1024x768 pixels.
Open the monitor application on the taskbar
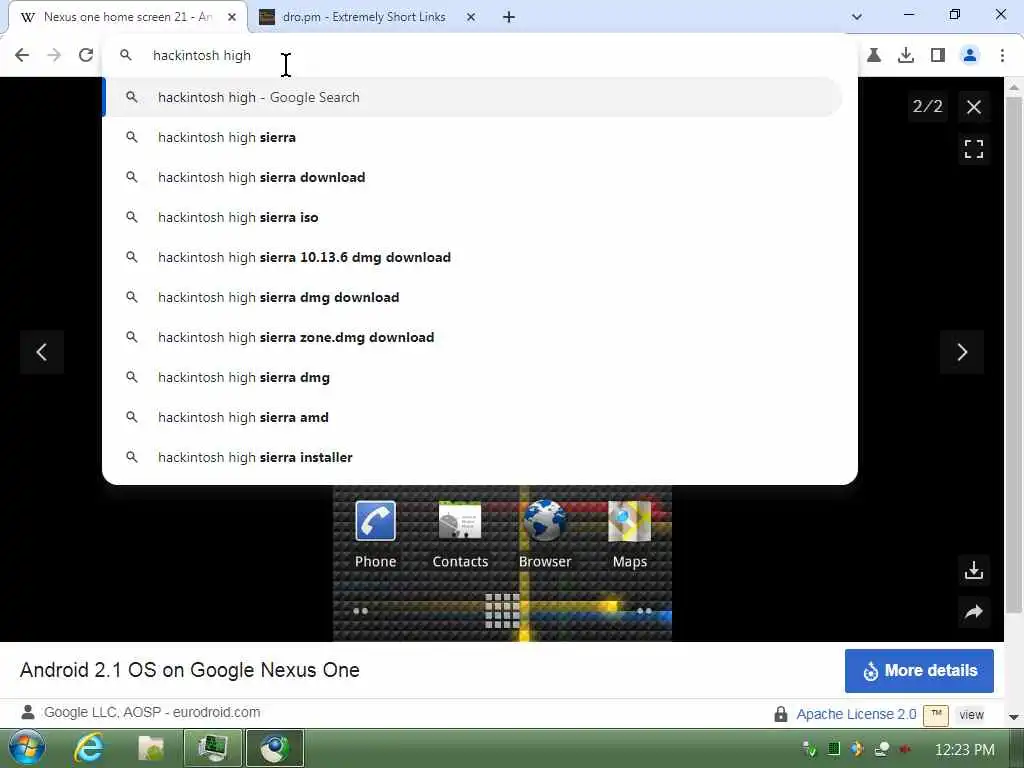[212, 748]
